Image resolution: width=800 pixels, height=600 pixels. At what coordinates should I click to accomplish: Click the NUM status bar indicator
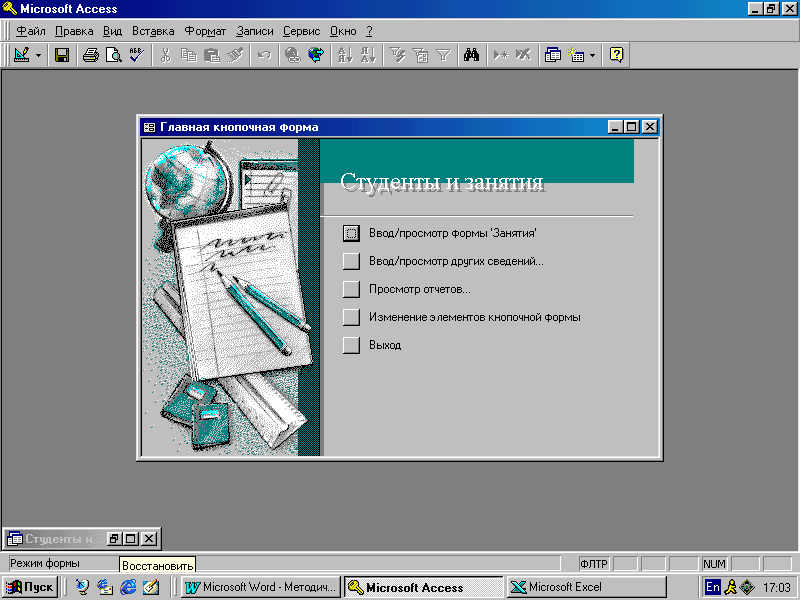tap(714, 564)
